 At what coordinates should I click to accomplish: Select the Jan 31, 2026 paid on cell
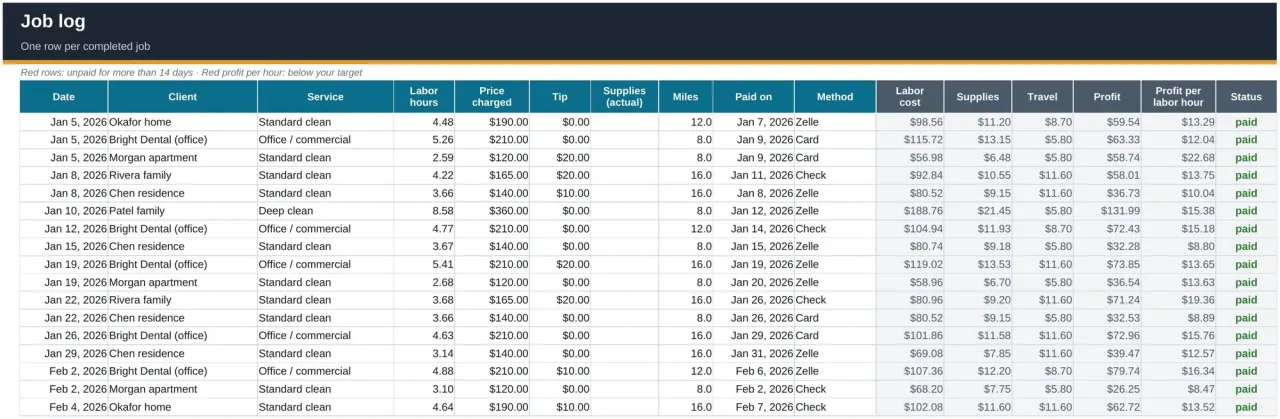point(754,354)
